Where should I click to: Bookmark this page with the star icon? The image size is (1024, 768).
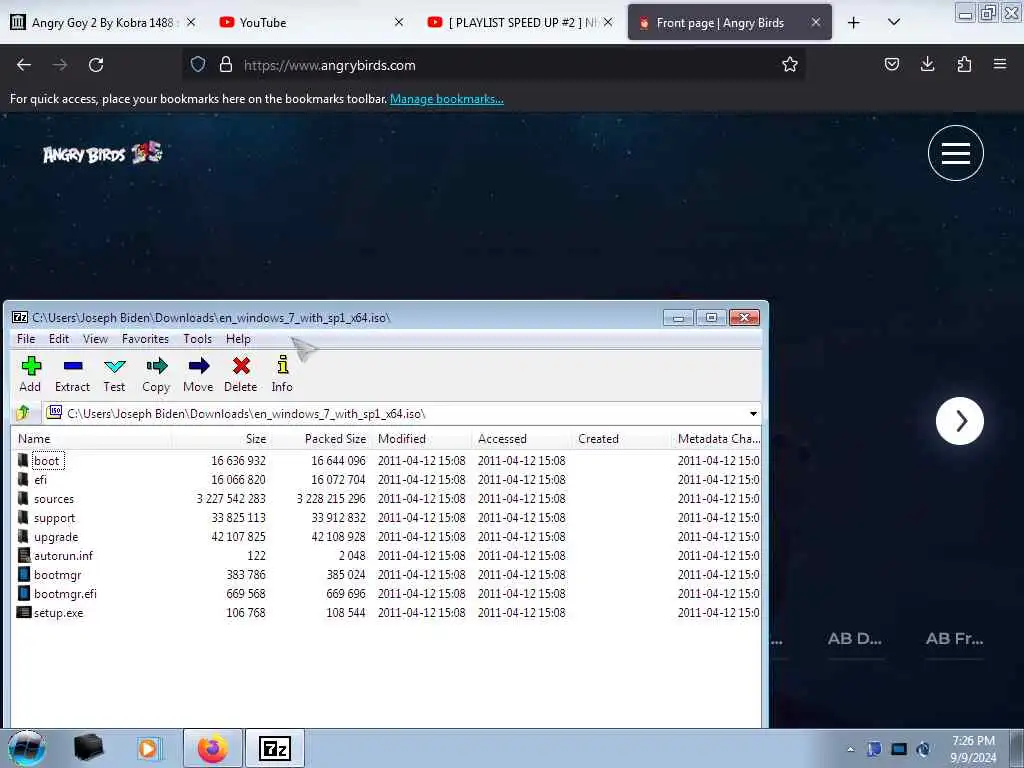(x=790, y=64)
